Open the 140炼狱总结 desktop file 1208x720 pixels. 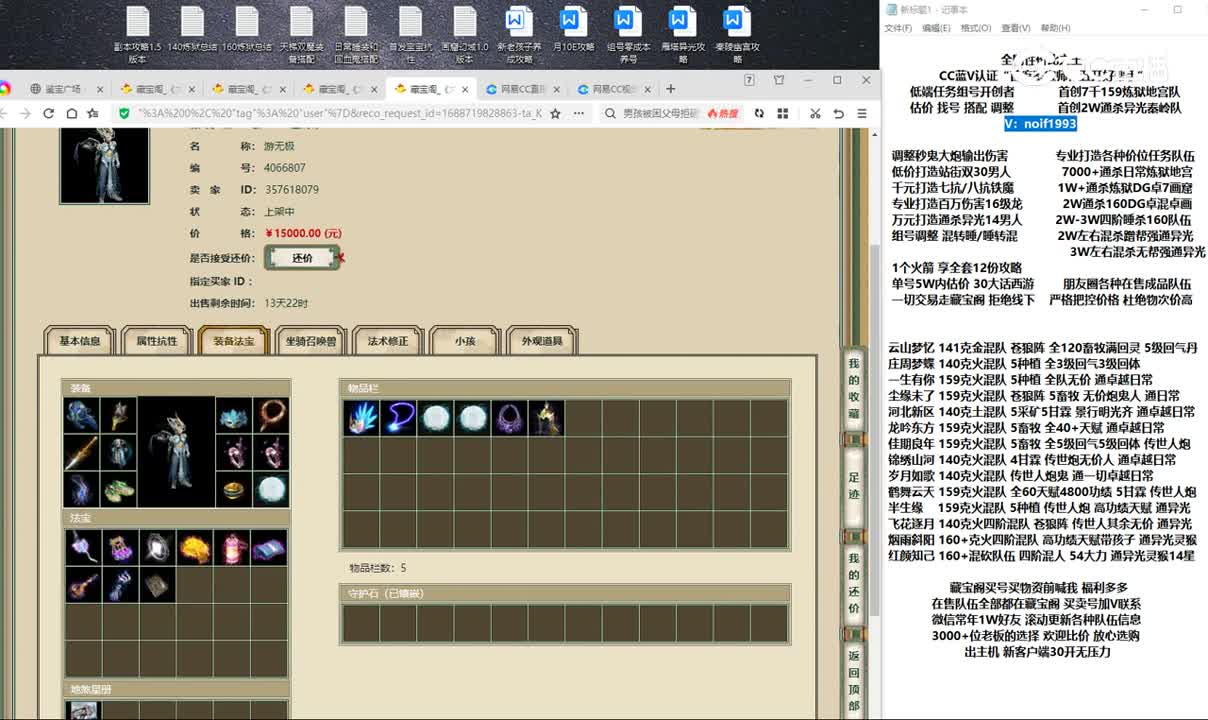[192, 30]
